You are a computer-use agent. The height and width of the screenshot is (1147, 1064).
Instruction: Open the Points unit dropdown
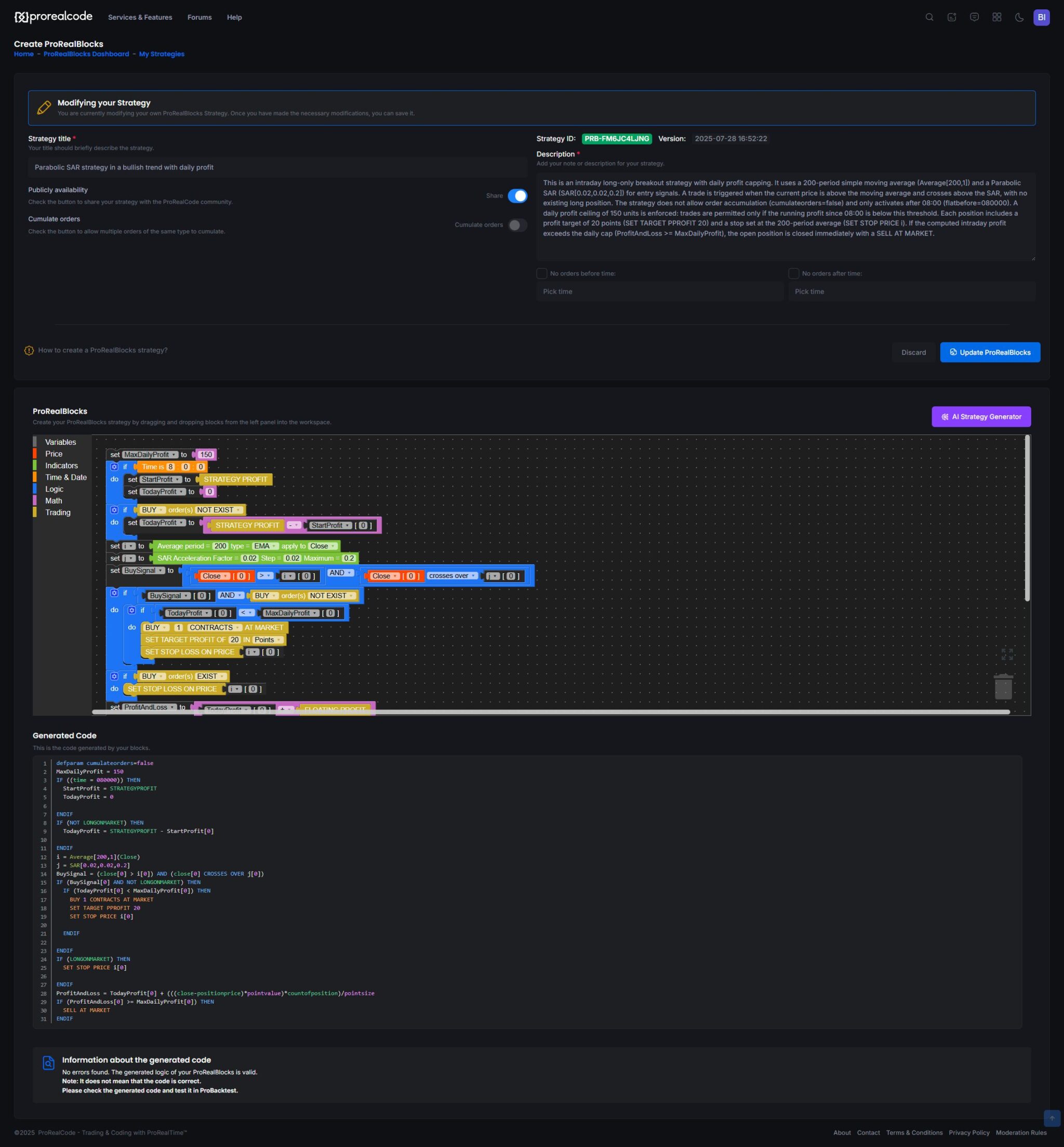[268, 640]
